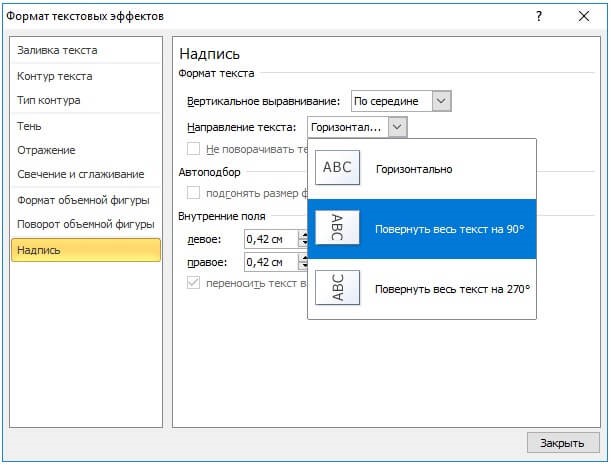The width and height of the screenshot is (611, 465).
Task: Go to the 'Тень' settings
Action: (28, 125)
